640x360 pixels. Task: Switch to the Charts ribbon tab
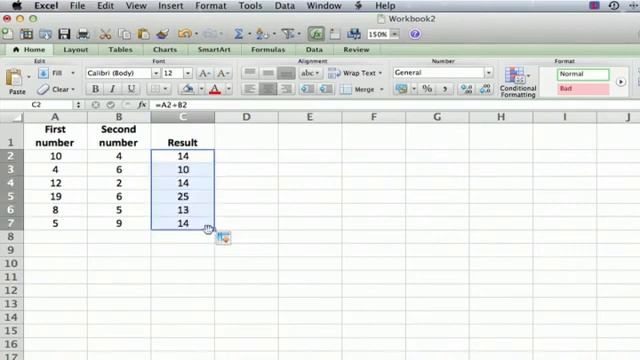(x=165, y=49)
